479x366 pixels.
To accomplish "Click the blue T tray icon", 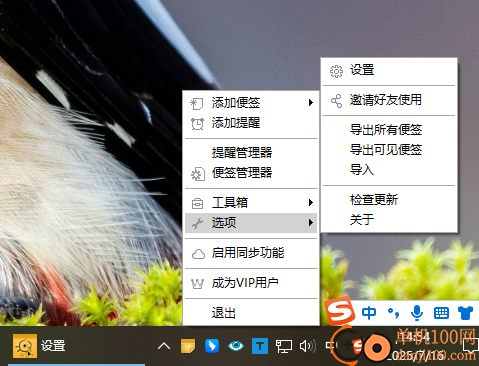I will pyautogui.click(x=260, y=346).
